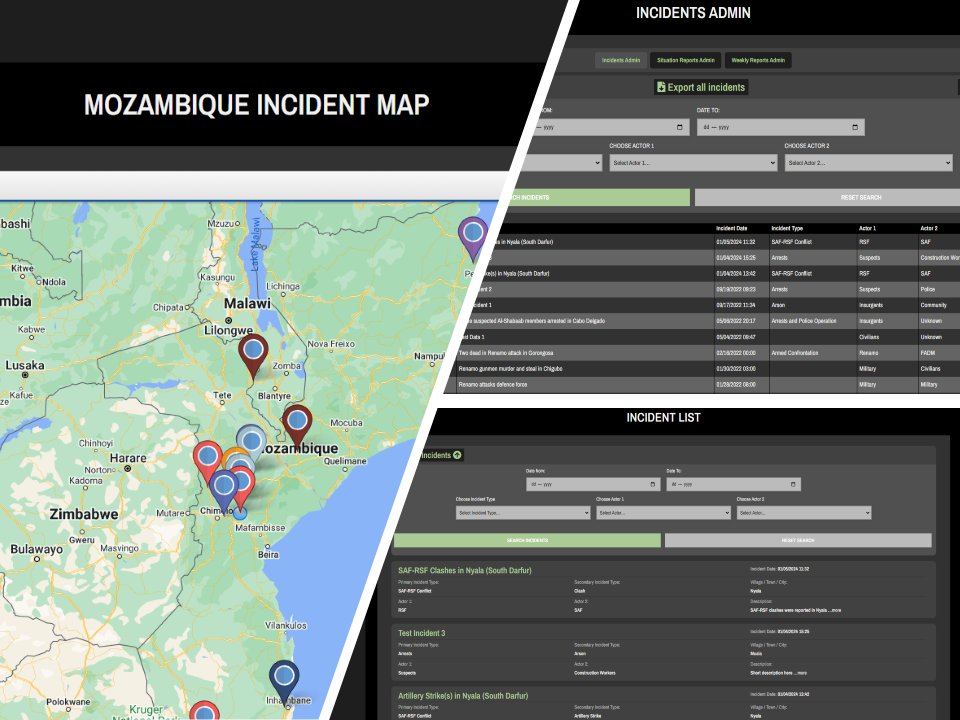Expand Select Incident Type dropdown in Incident List
960x720 pixels.
pyautogui.click(x=522, y=512)
